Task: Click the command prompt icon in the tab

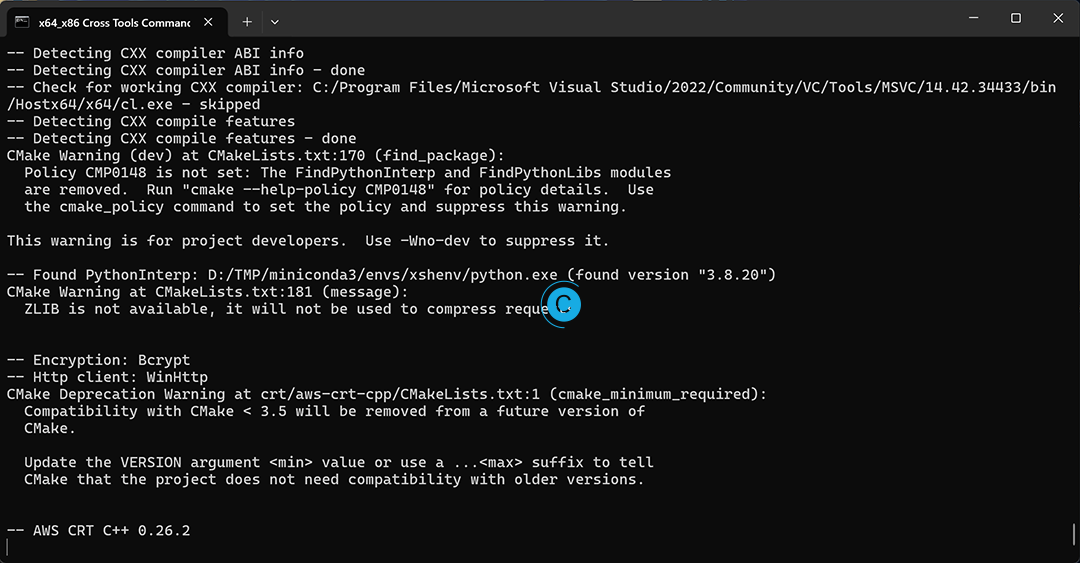Action: coord(22,20)
